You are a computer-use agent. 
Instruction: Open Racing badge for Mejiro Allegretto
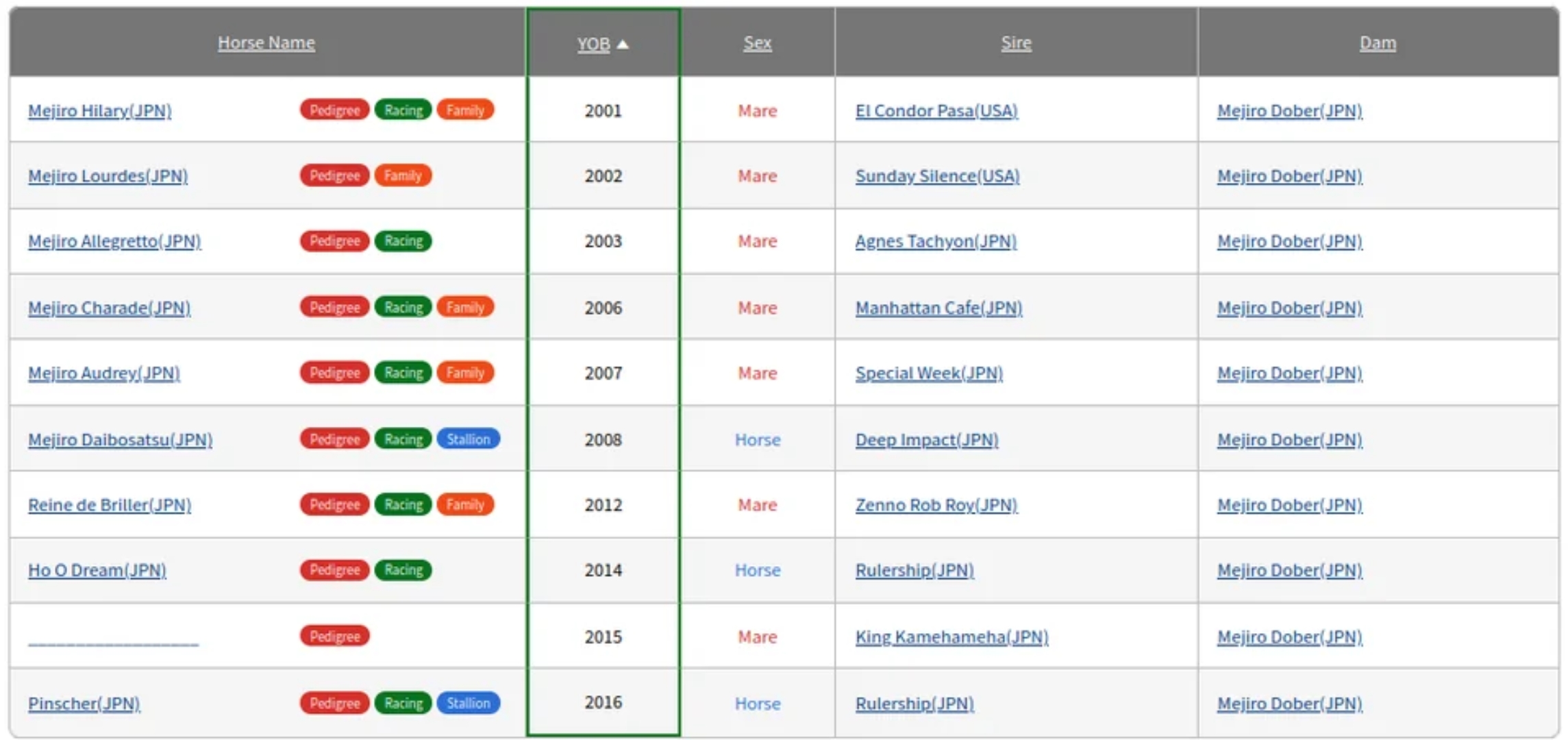(403, 241)
